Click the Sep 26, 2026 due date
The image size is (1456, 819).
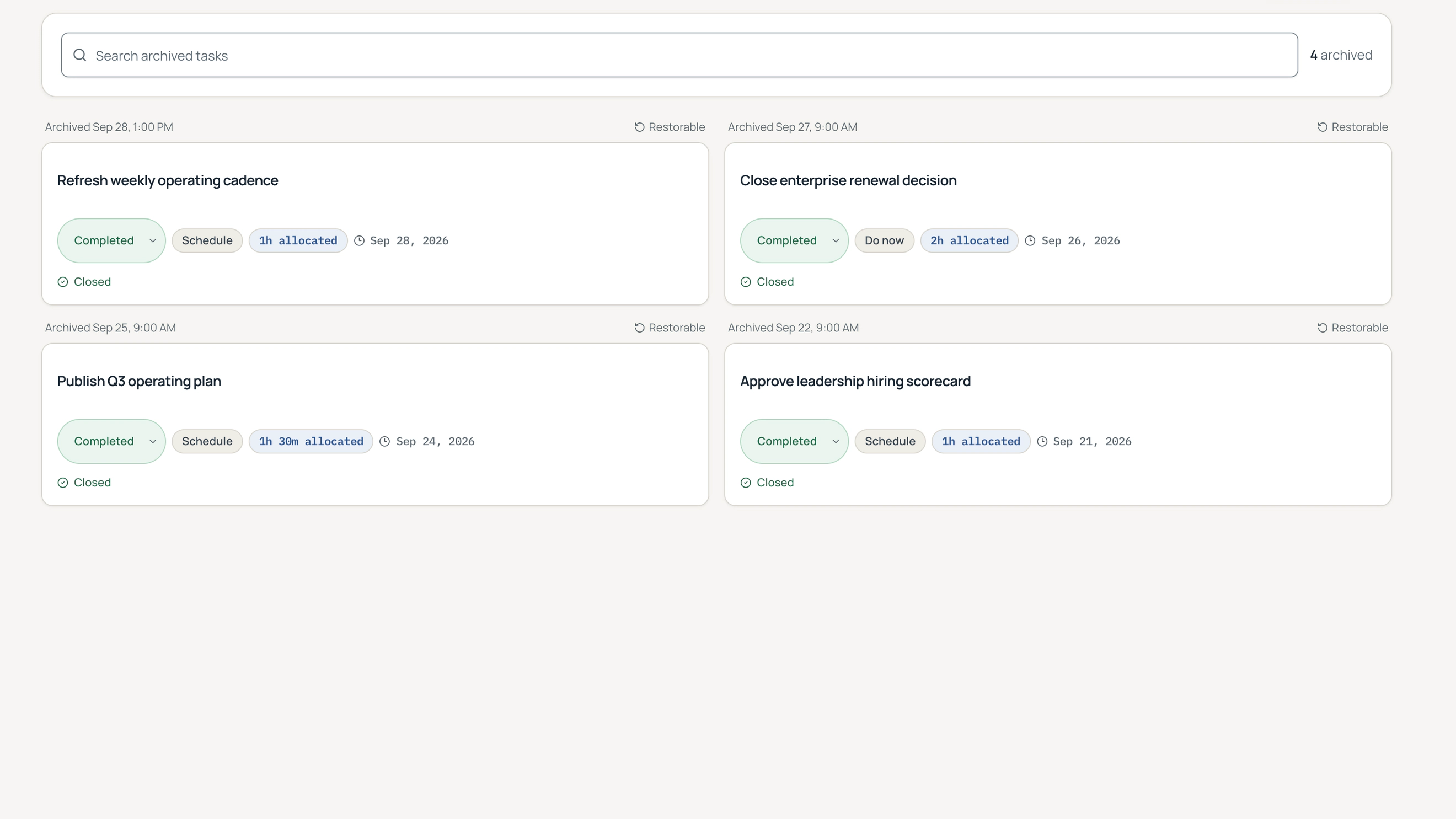(x=1081, y=241)
